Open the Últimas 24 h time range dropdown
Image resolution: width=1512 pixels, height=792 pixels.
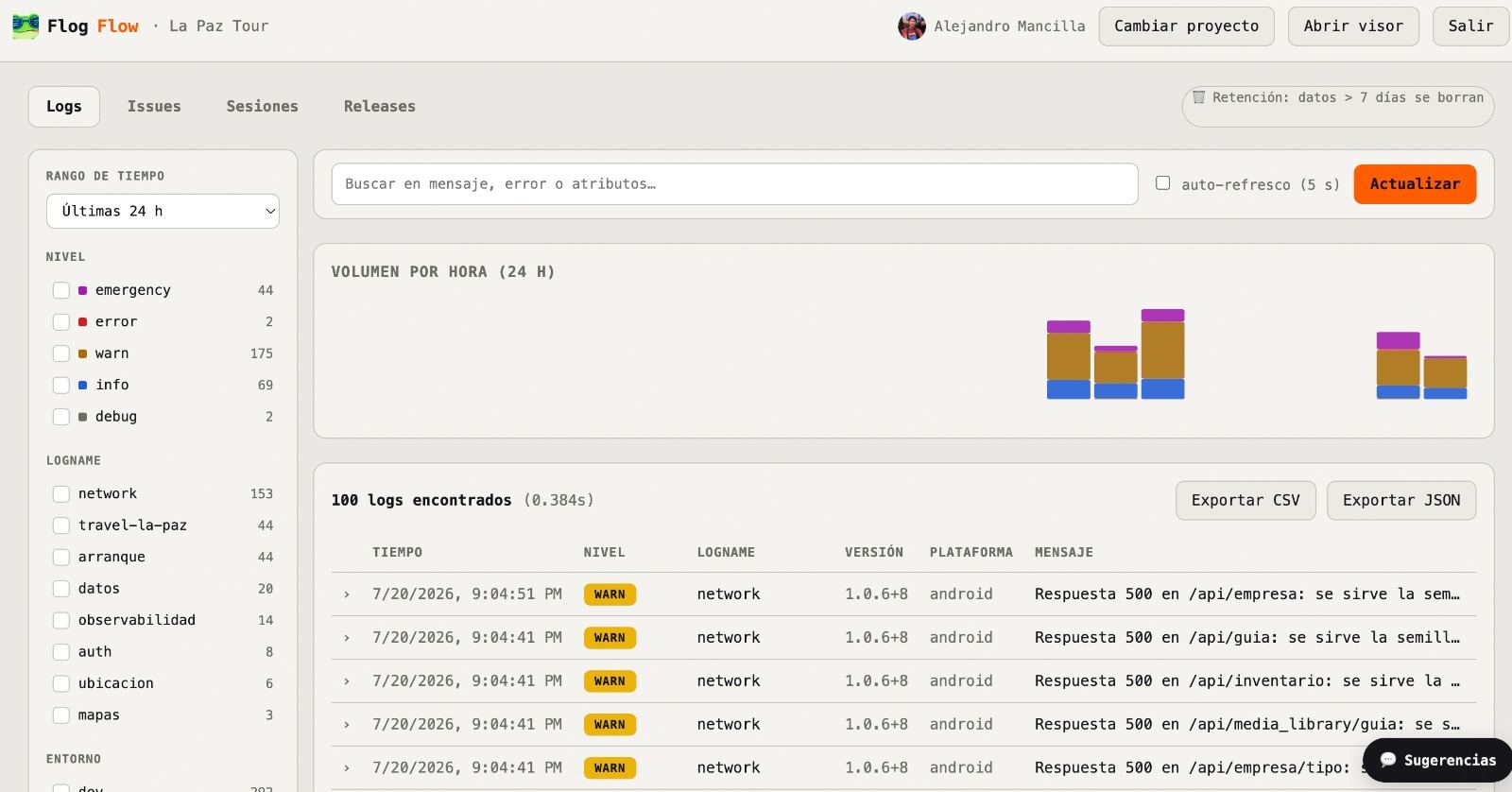click(x=163, y=211)
